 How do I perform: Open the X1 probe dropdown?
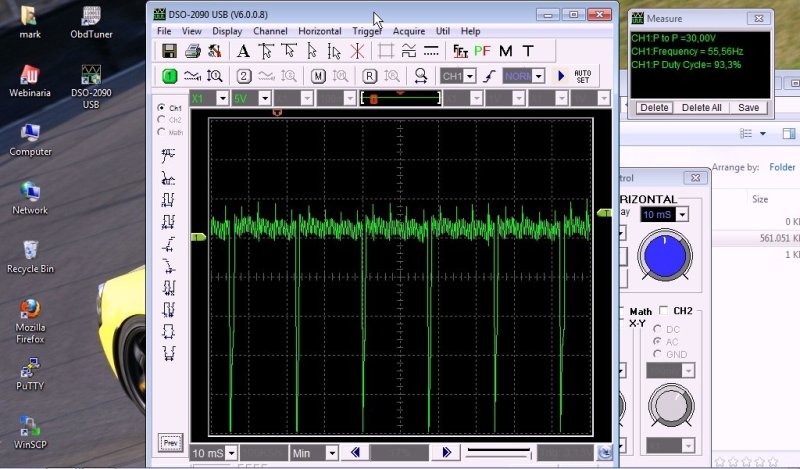[222, 97]
